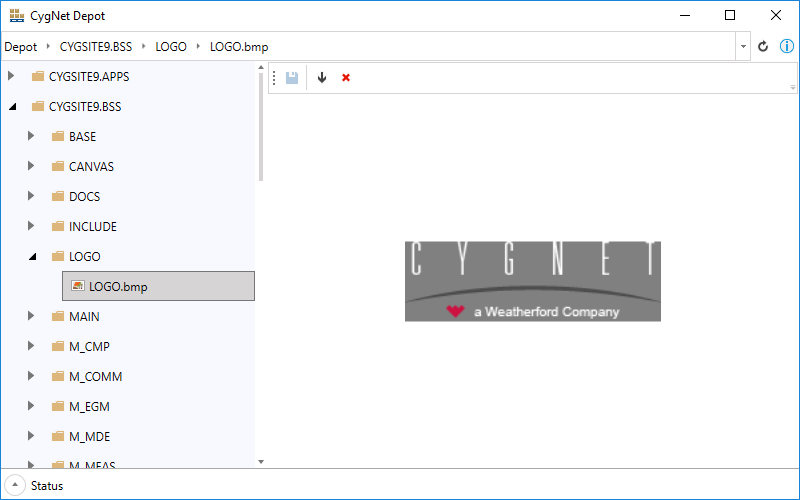Expand the Status panel arrow button
800x500 pixels.
15,485
